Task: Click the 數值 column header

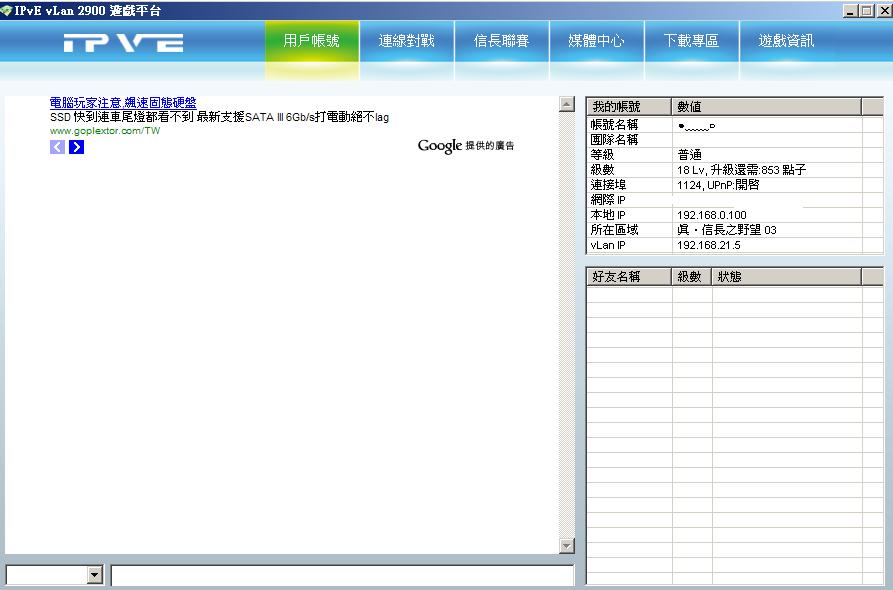Action: 767,106
